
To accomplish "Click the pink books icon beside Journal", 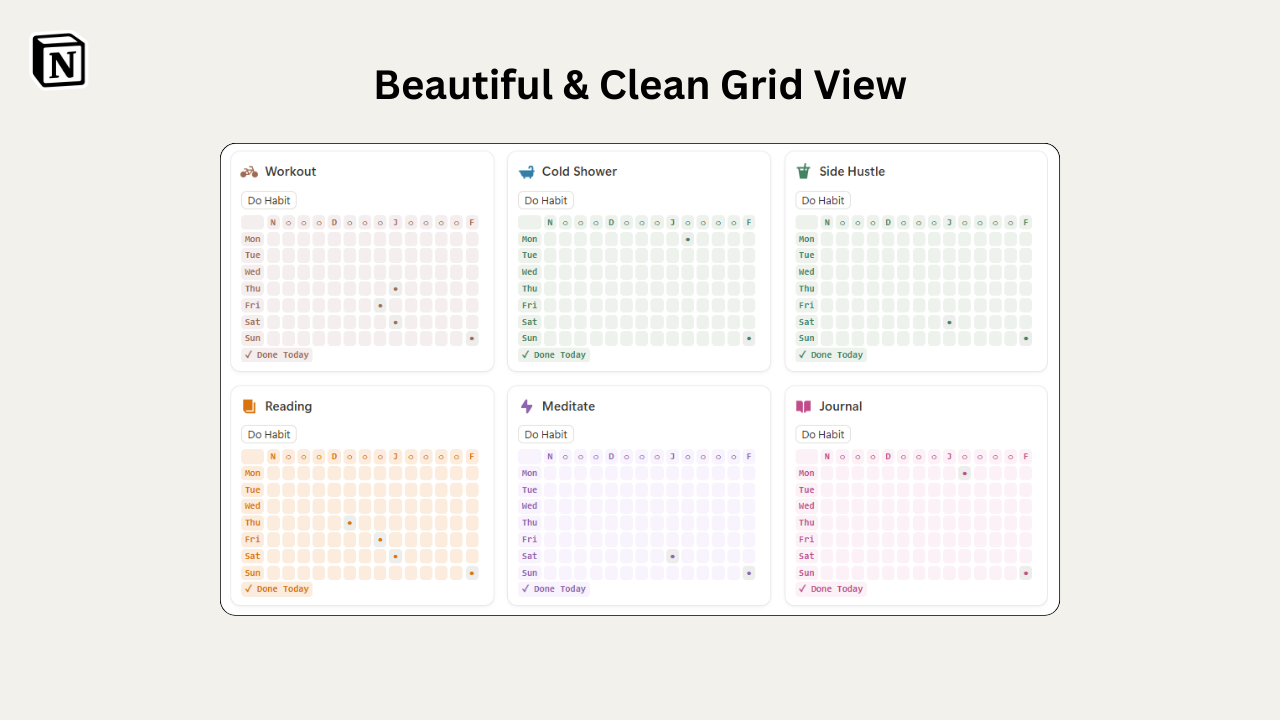I will (802, 406).
